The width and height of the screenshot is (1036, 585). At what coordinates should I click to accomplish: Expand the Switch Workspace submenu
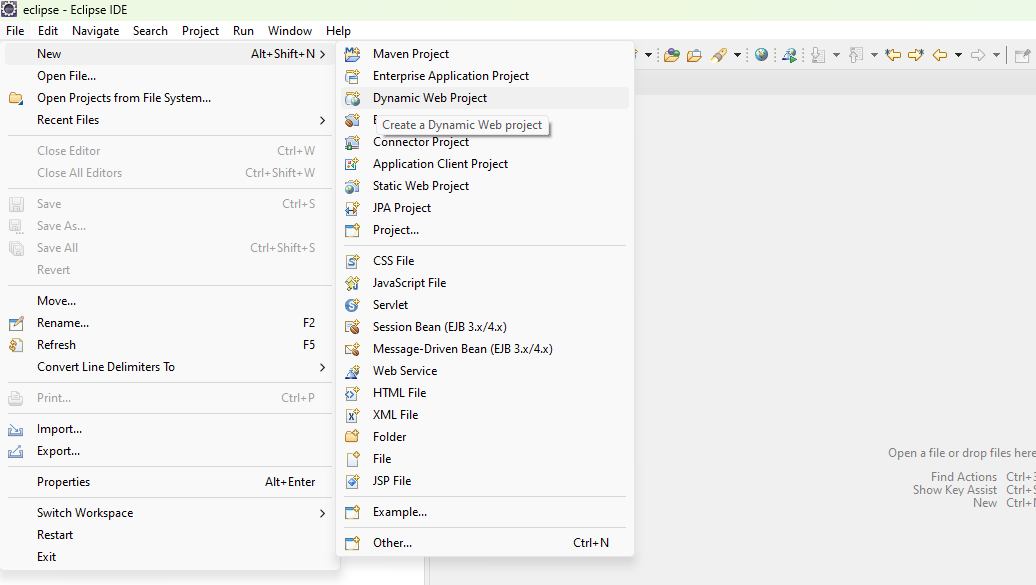(x=84, y=512)
